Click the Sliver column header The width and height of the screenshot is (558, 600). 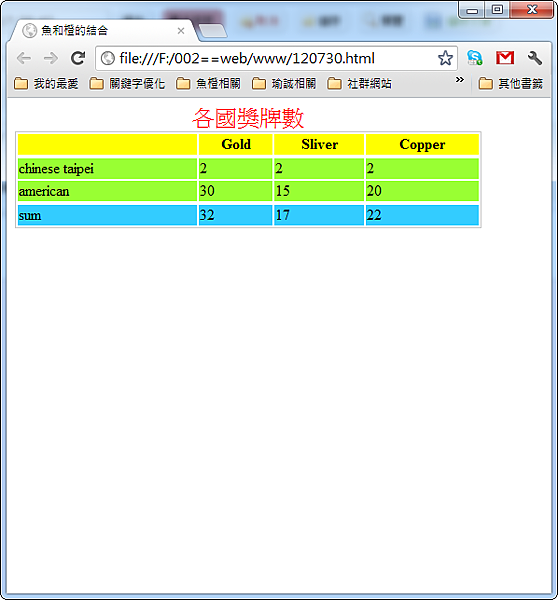pos(319,144)
